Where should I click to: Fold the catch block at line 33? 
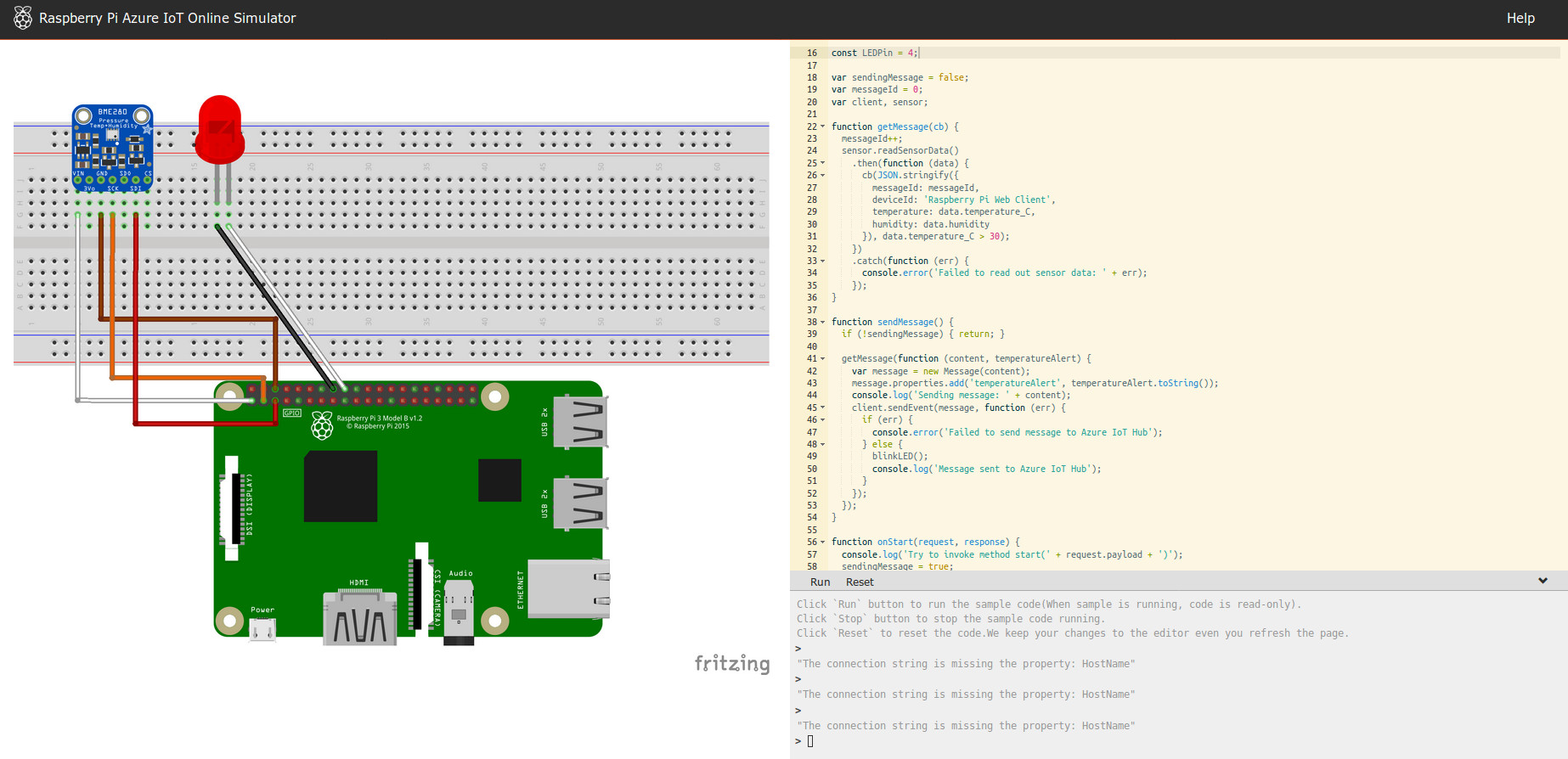point(822,261)
